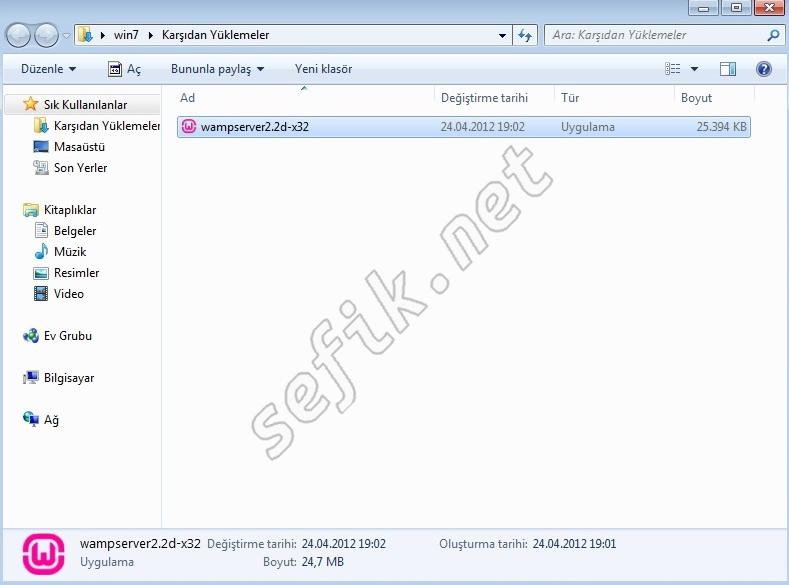The image size is (789, 585).
Task: Click the Son Yerler icon
Action: 41,168
